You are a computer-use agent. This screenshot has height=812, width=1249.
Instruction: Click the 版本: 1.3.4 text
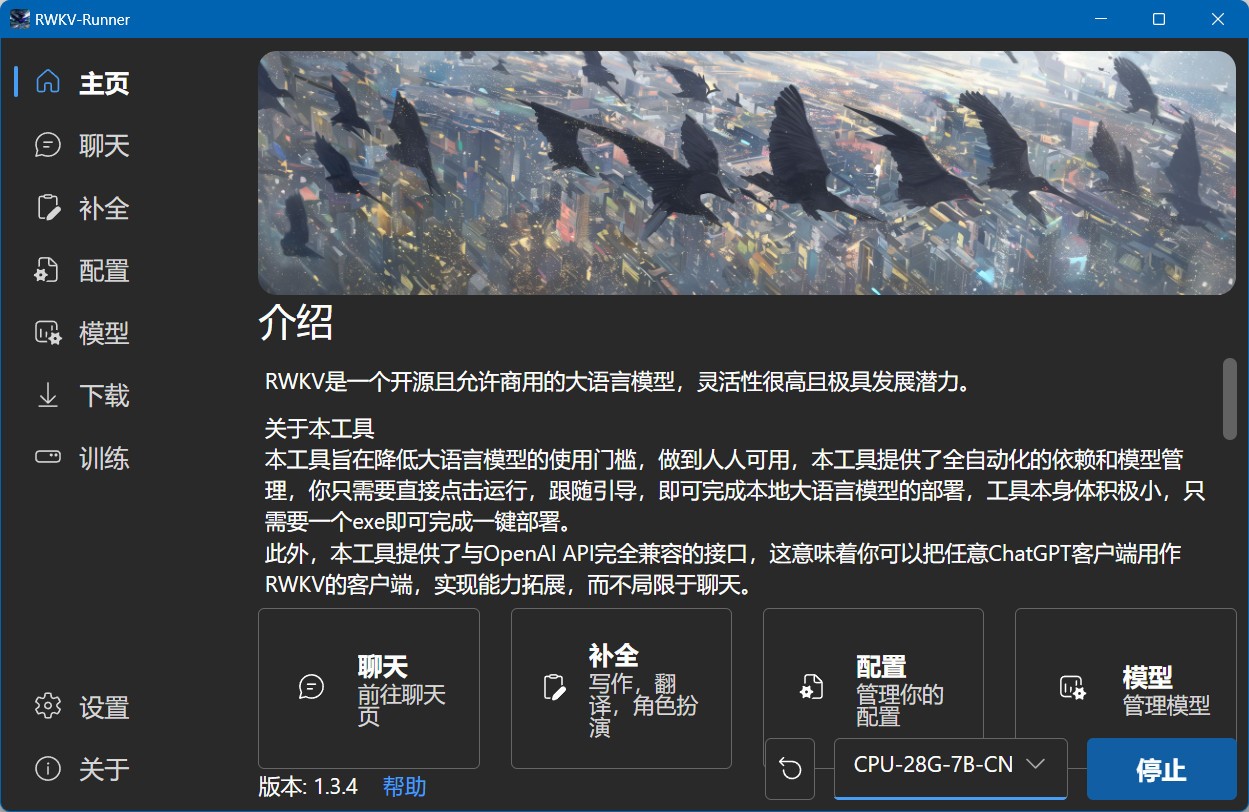(x=308, y=786)
